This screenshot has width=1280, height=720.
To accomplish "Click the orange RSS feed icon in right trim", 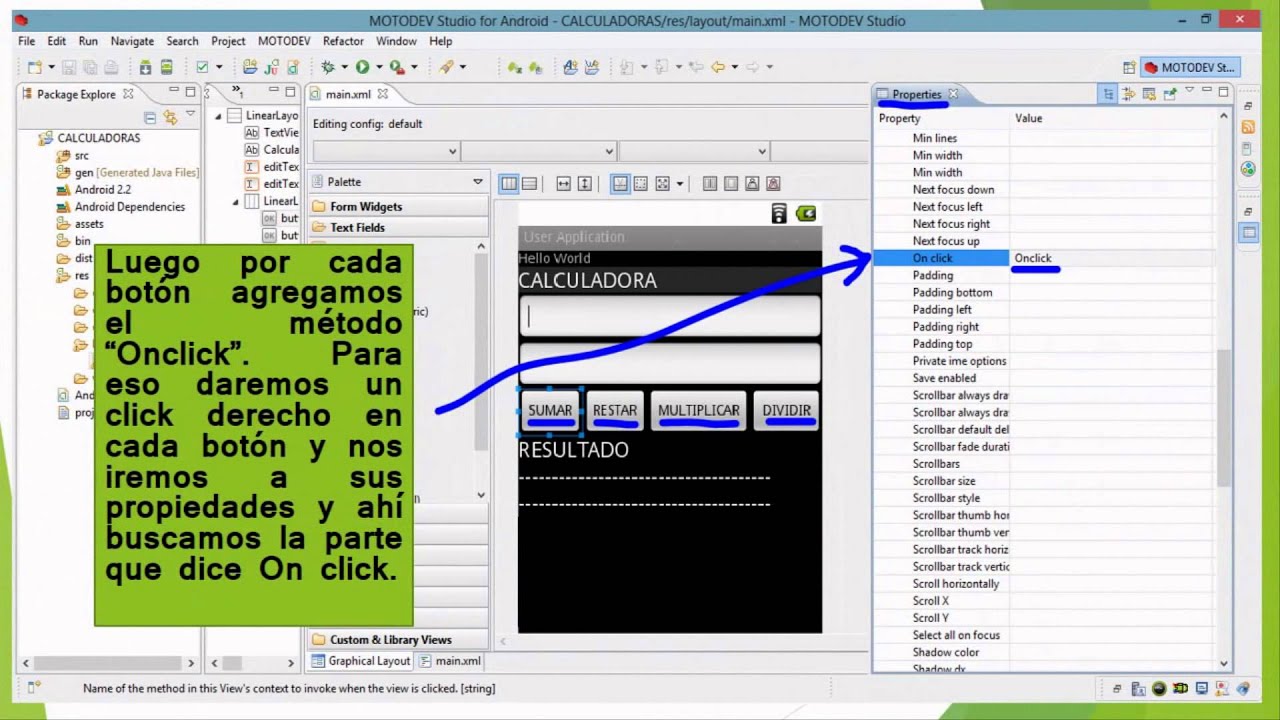I will (1248, 127).
